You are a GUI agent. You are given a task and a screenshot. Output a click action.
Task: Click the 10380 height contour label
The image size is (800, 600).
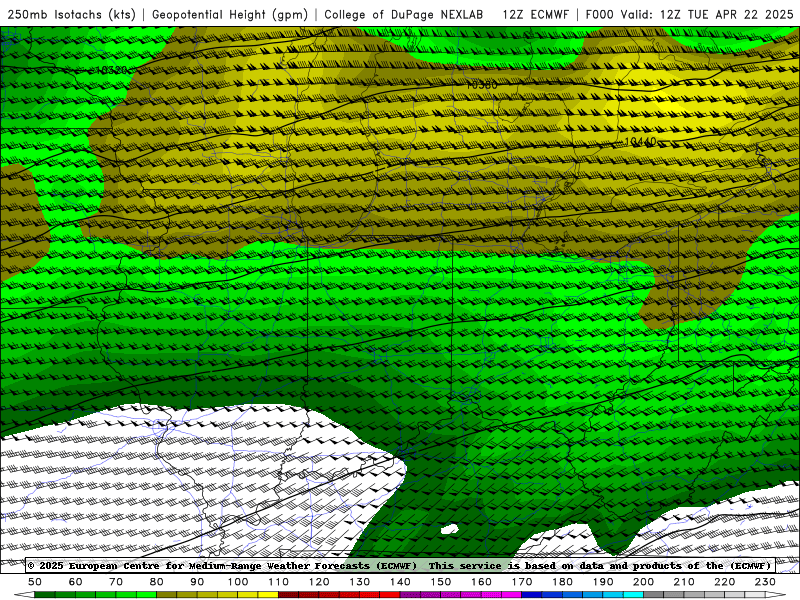[x=482, y=85]
